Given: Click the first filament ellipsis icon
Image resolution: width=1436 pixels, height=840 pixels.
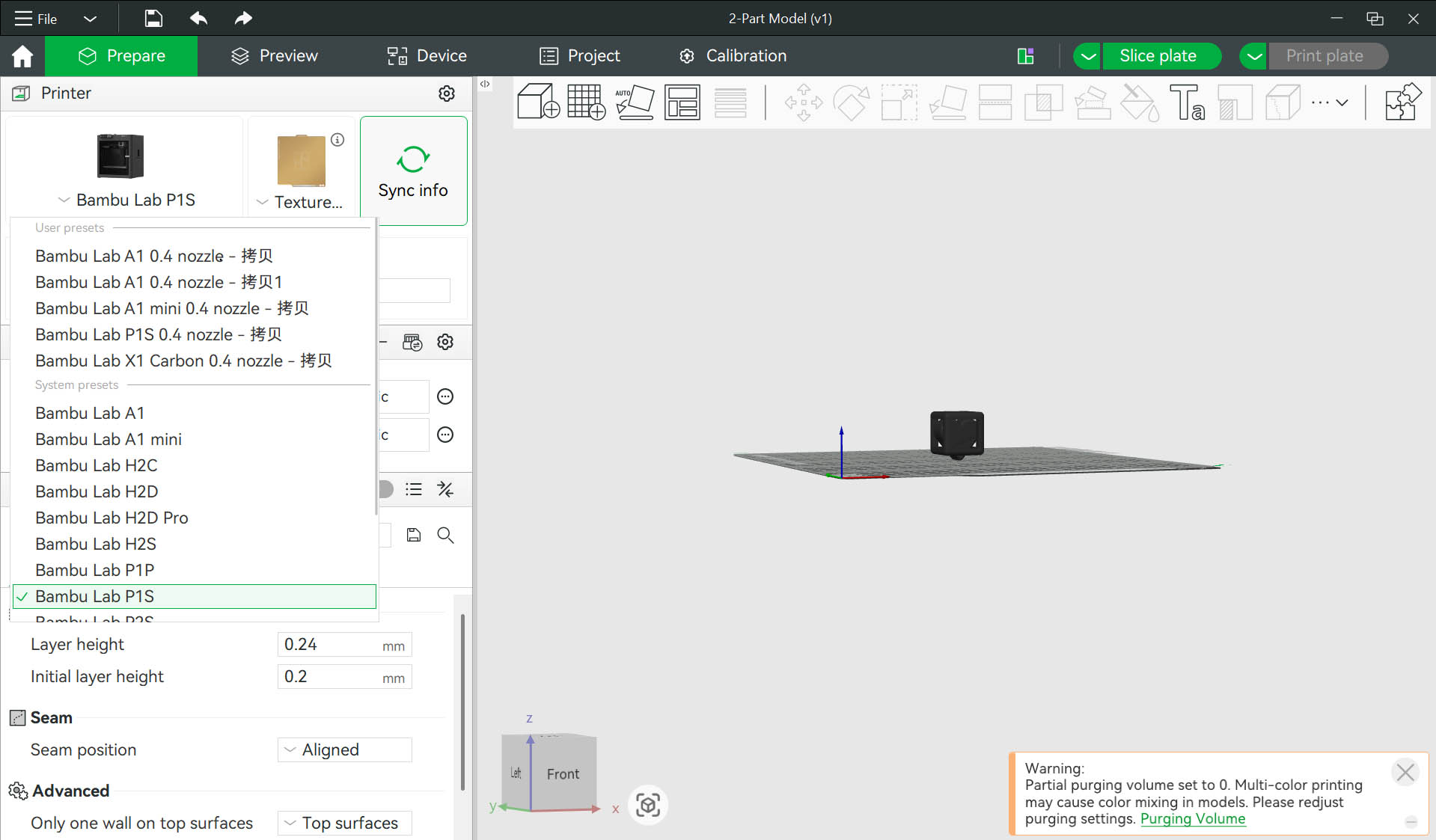Looking at the screenshot, I should pos(445,396).
